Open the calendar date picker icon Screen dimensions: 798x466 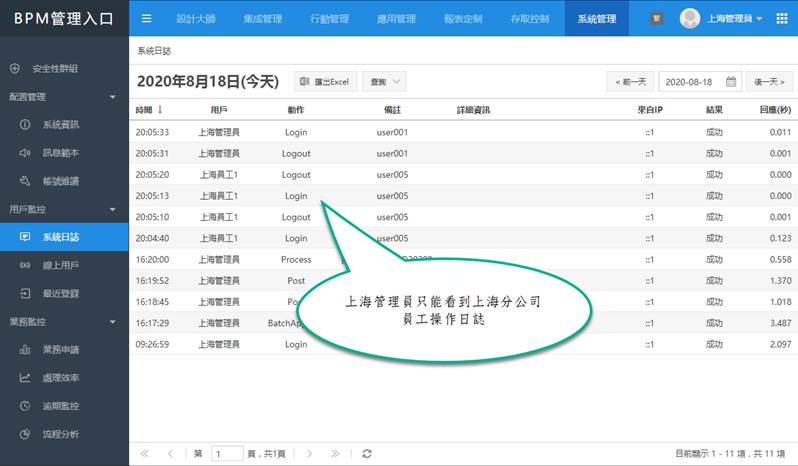pyautogui.click(x=731, y=81)
